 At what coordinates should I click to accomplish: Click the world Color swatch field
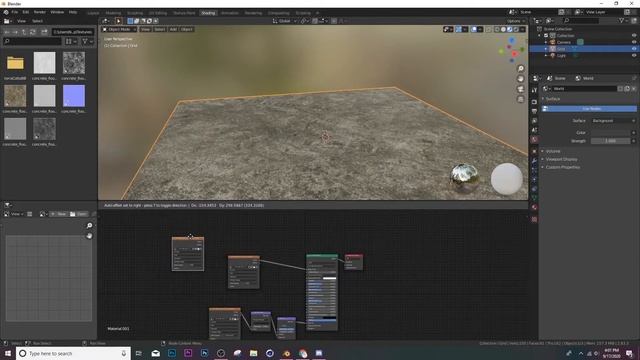(x=610, y=133)
